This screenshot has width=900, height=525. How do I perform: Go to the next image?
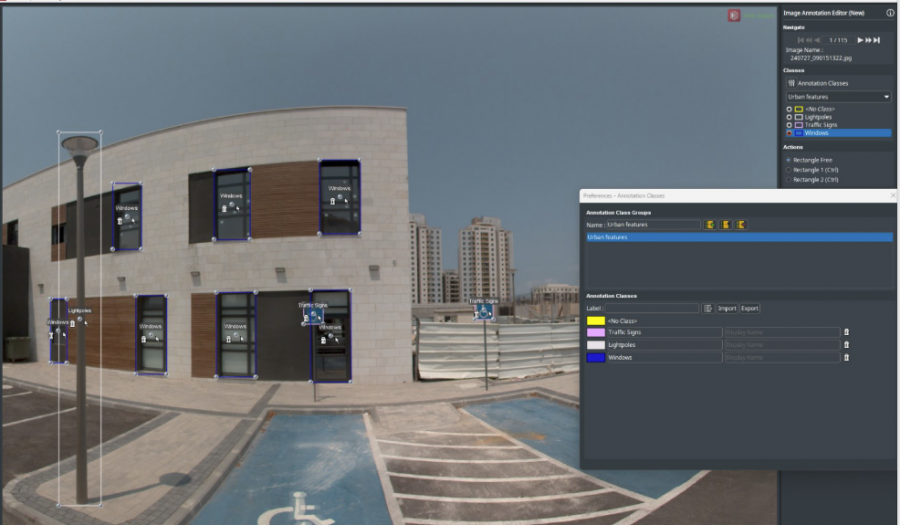coord(860,40)
